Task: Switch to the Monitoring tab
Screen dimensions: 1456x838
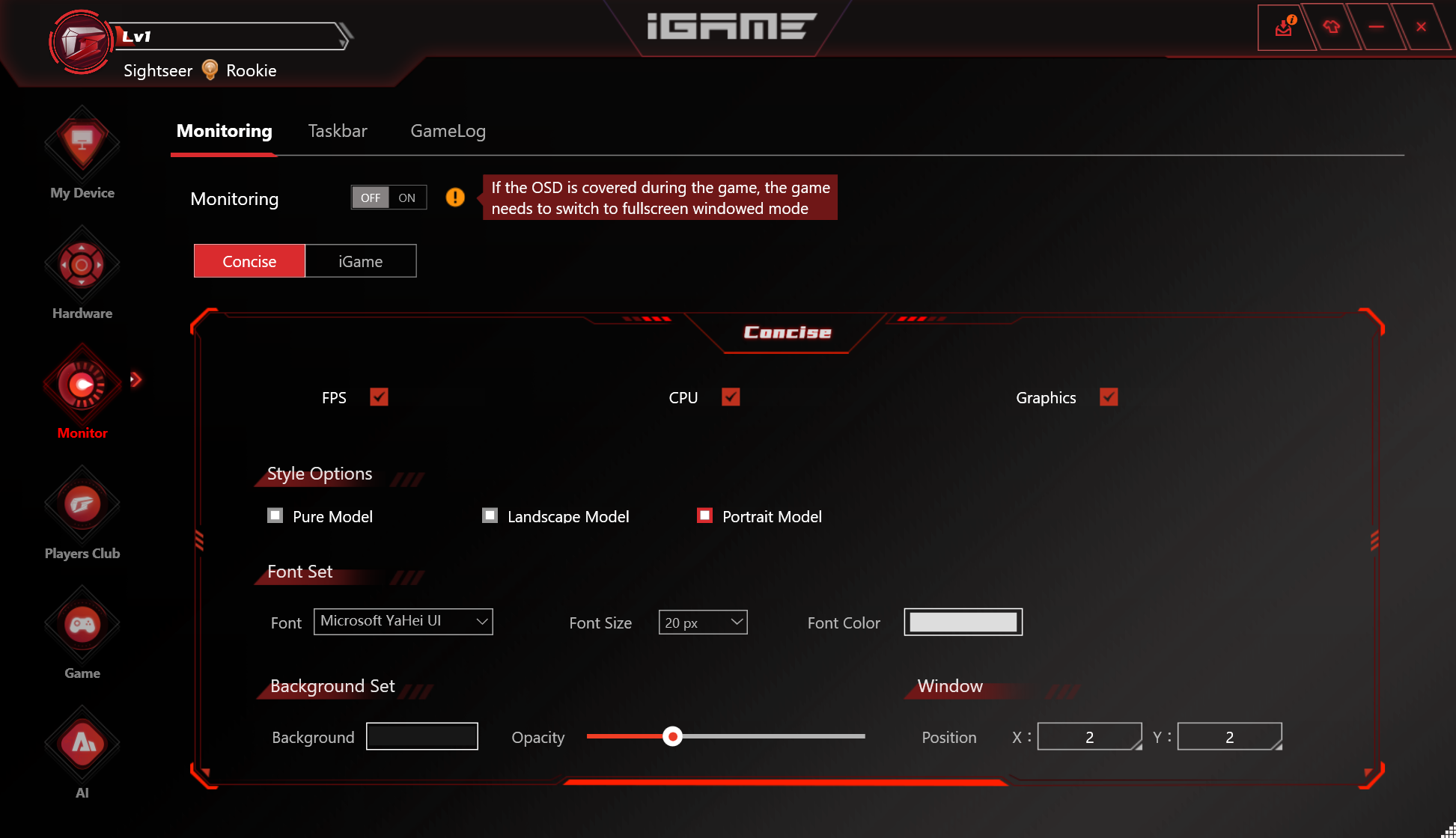Action: (x=224, y=131)
